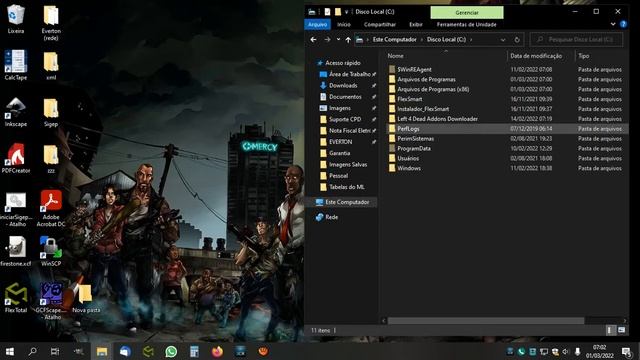Open WhatsApp from the taskbar
640x360 pixels.
[x=171, y=351]
